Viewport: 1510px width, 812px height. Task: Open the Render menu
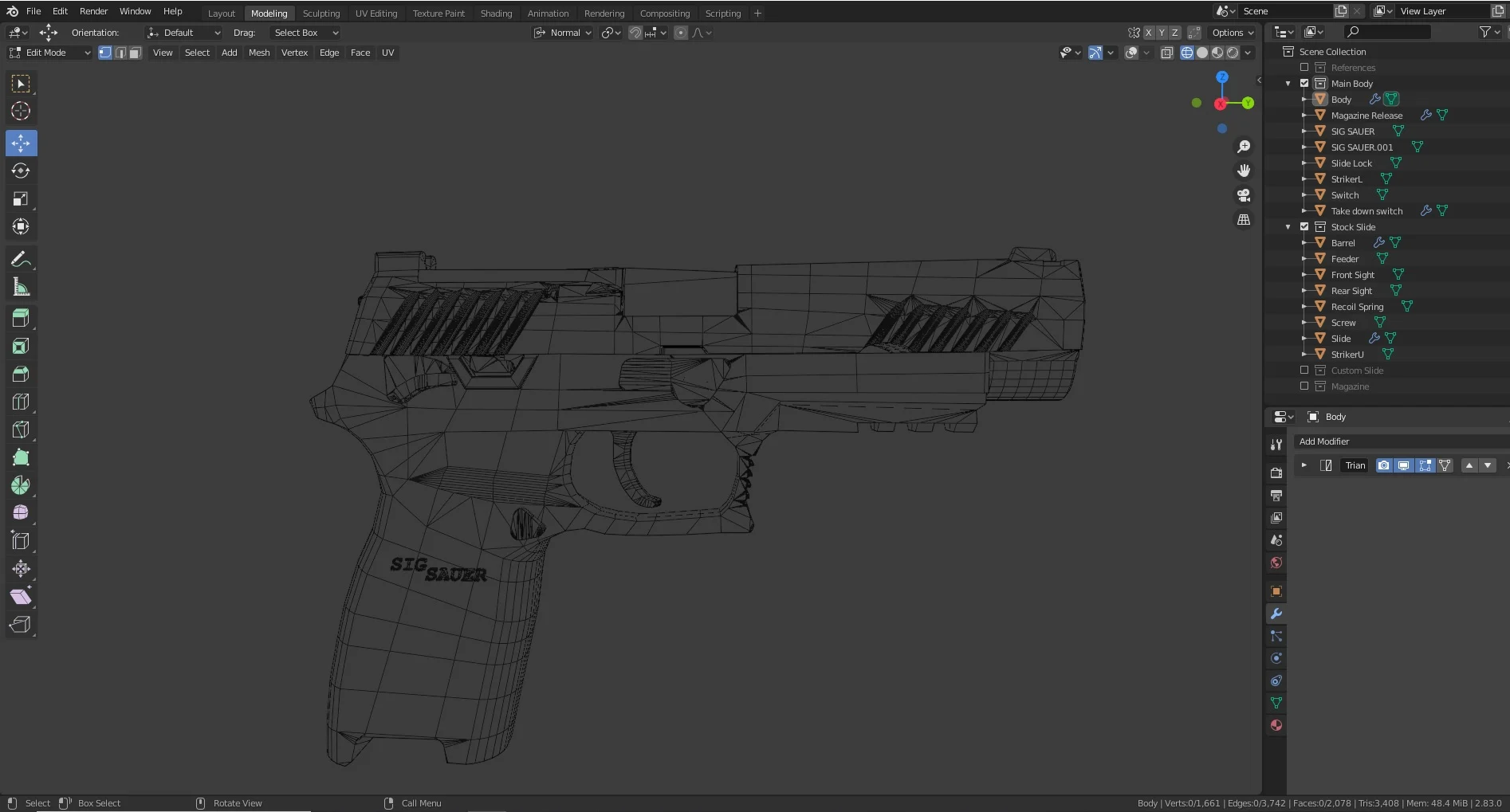point(93,11)
